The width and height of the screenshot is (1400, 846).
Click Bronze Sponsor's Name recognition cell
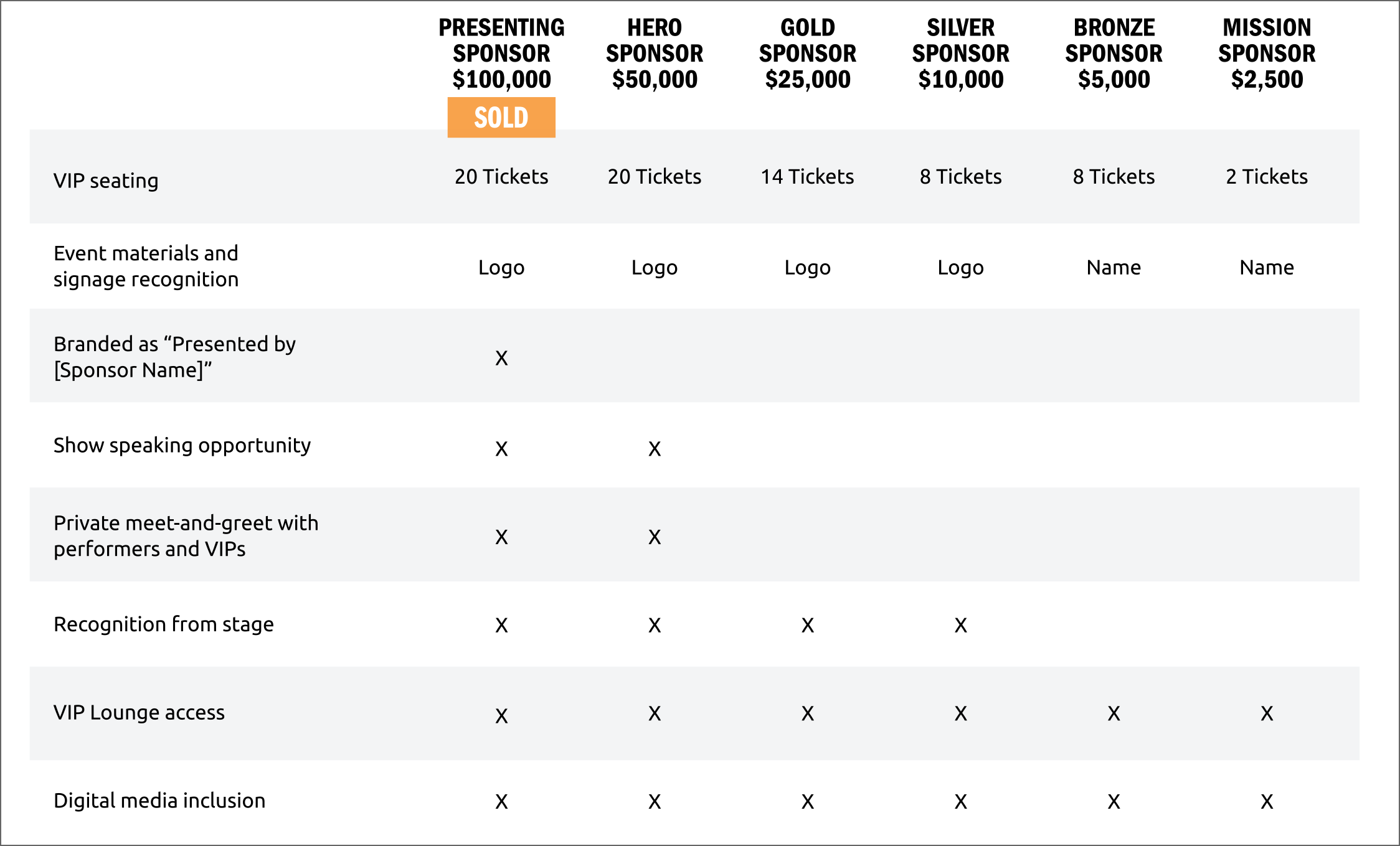1114,268
